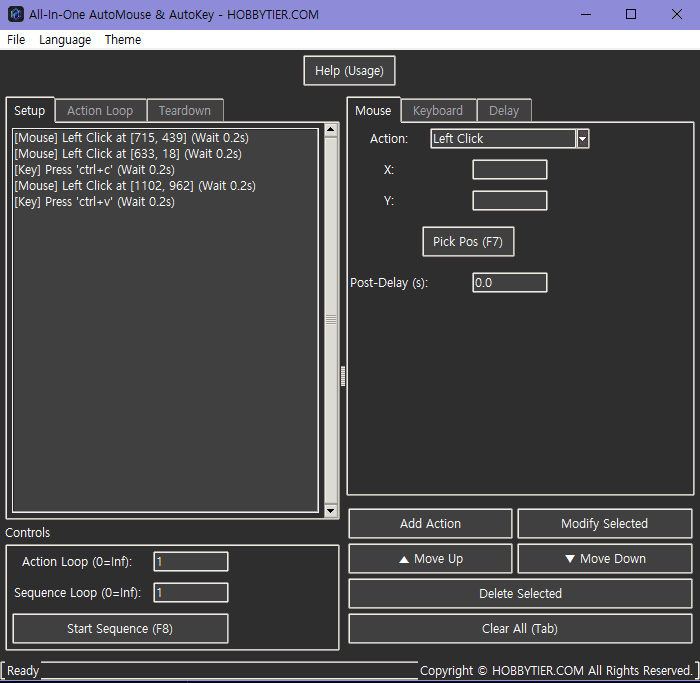Viewport: 700px width, 683px height.
Task: Switch to the Action Loop tab
Action: click(100, 110)
